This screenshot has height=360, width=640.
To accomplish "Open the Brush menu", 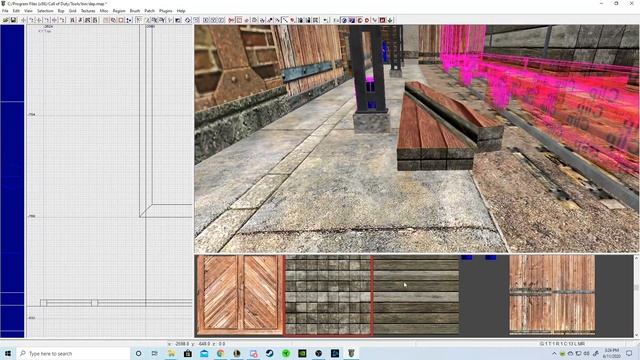I will pyautogui.click(x=135, y=11).
